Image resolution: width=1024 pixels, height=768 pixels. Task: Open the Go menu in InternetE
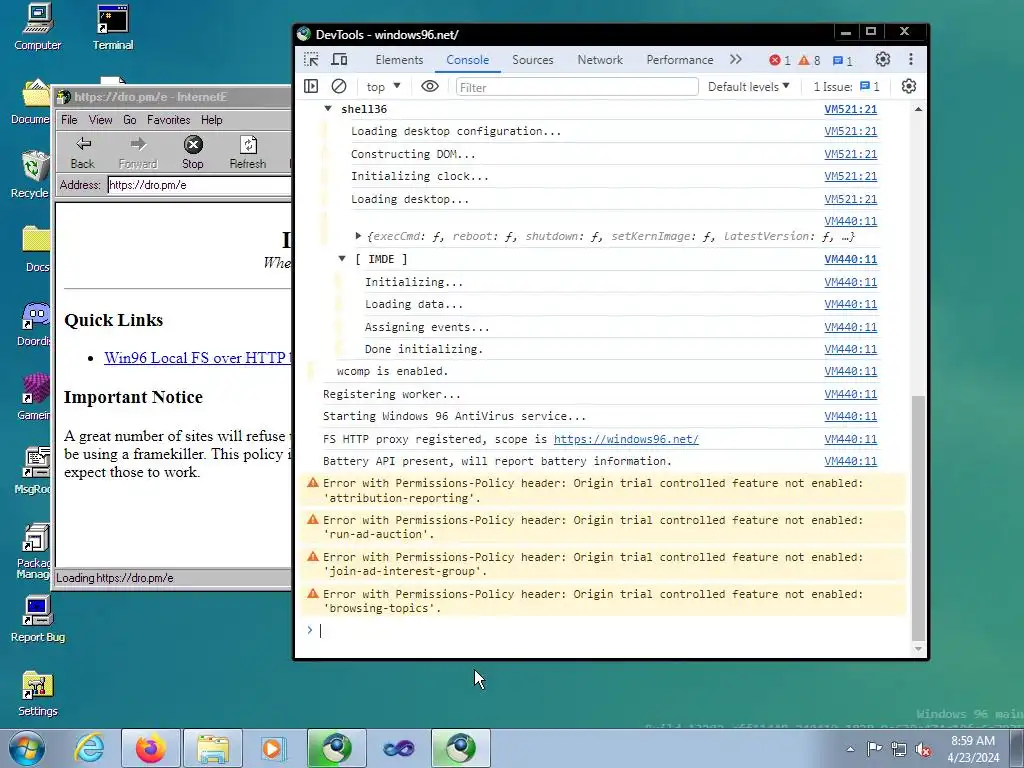coord(130,120)
